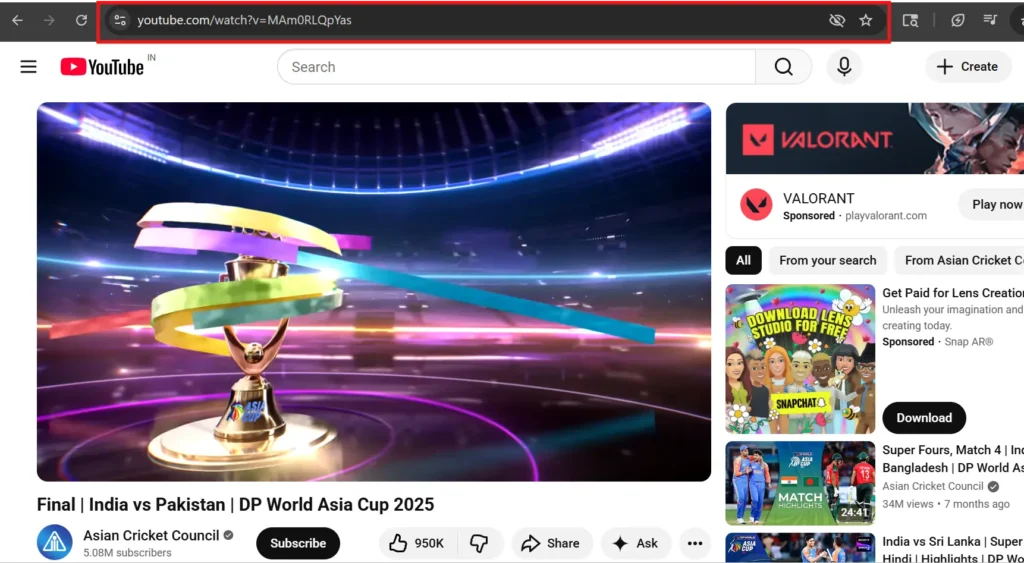Open the tab search magnifier icon in toolbar
This screenshot has width=1024, height=563.
(x=910, y=20)
